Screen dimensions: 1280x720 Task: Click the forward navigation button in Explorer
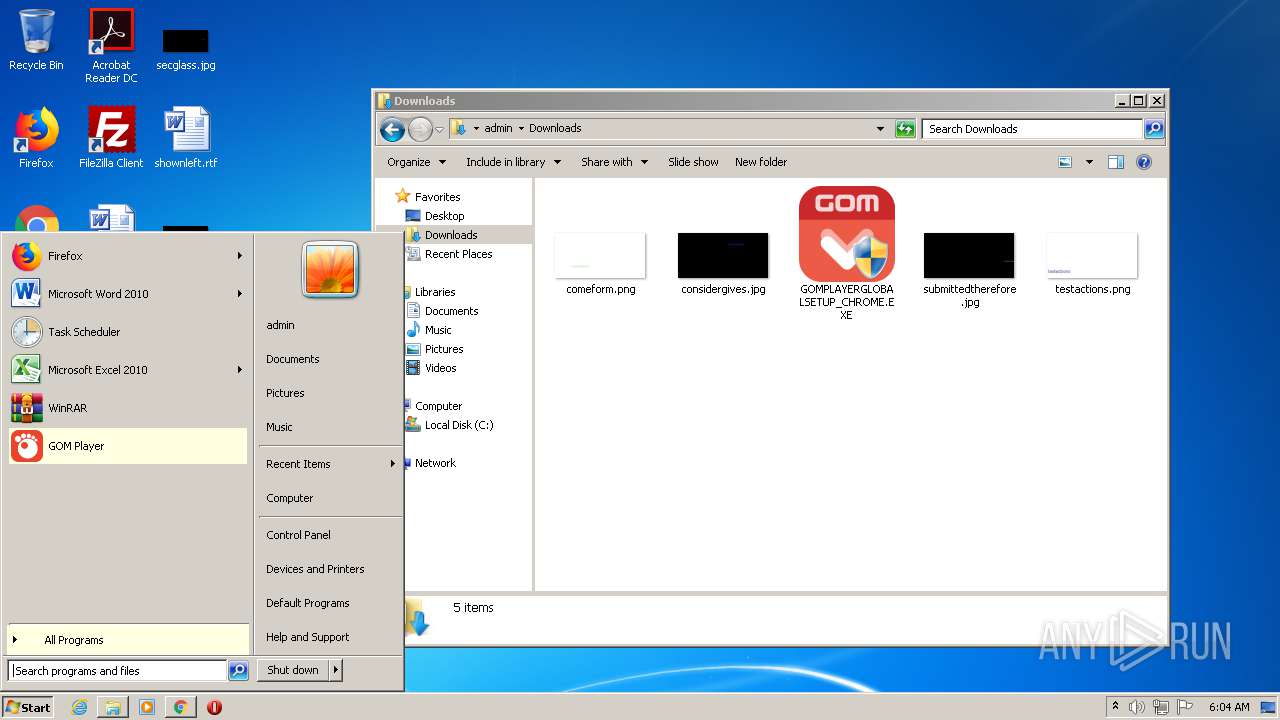point(420,129)
